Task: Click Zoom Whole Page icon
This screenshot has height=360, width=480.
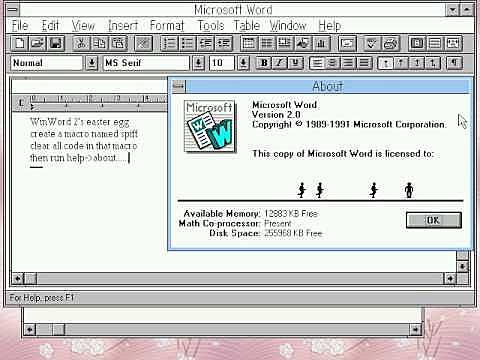Action: [417, 43]
